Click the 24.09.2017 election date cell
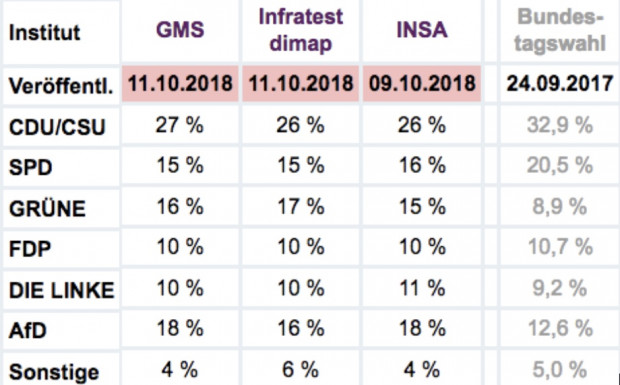The width and height of the screenshot is (620, 385). click(x=560, y=84)
